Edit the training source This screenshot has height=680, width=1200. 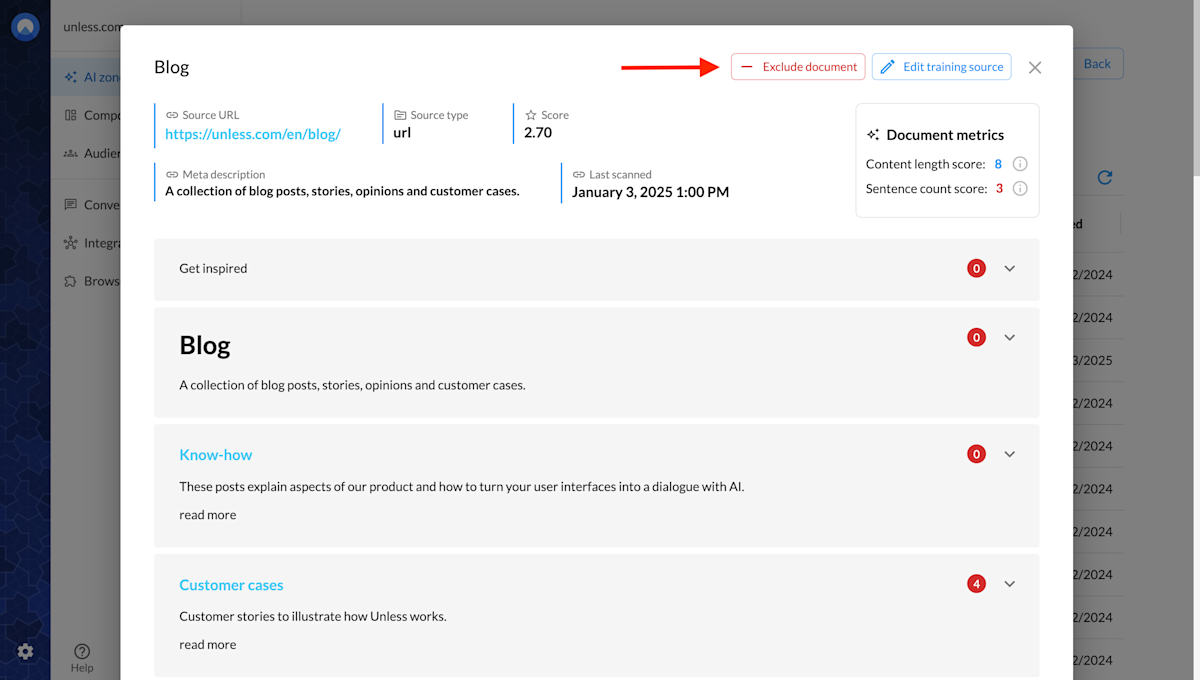(x=941, y=66)
